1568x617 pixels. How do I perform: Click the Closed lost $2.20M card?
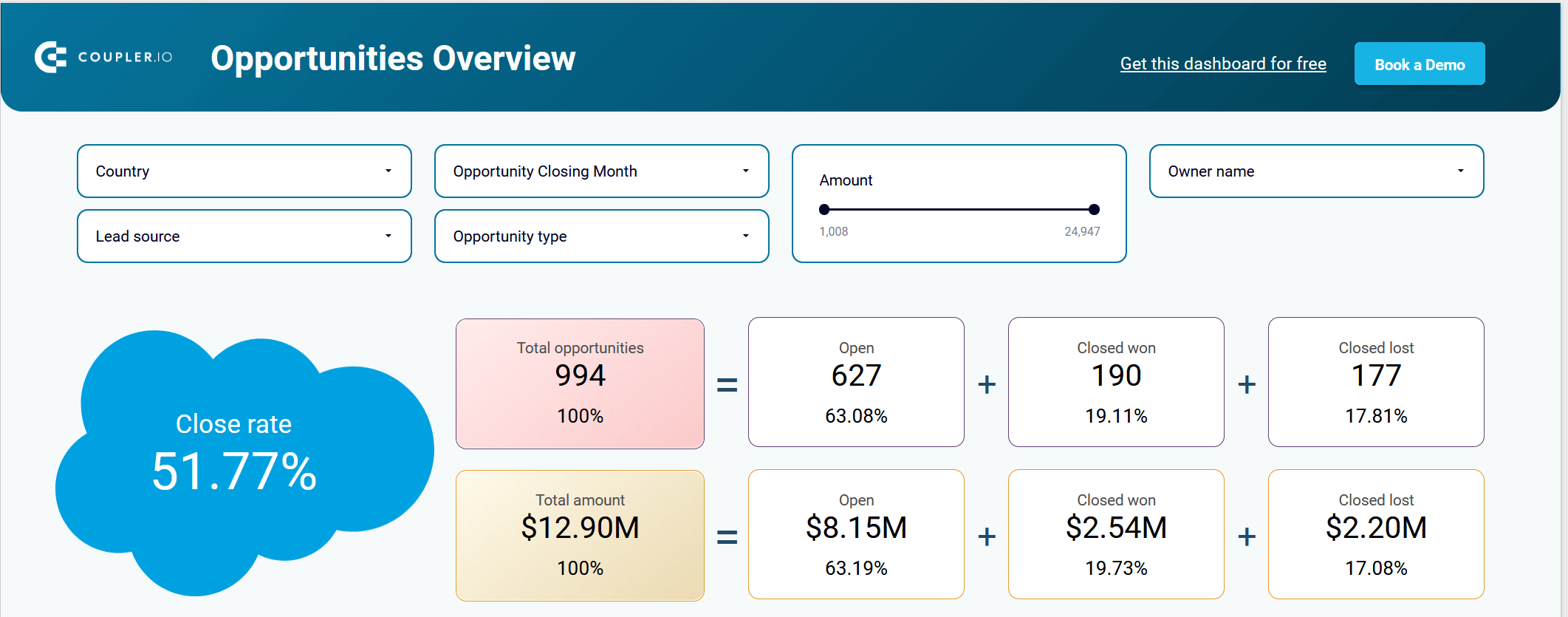click(x=1376, y=534)
